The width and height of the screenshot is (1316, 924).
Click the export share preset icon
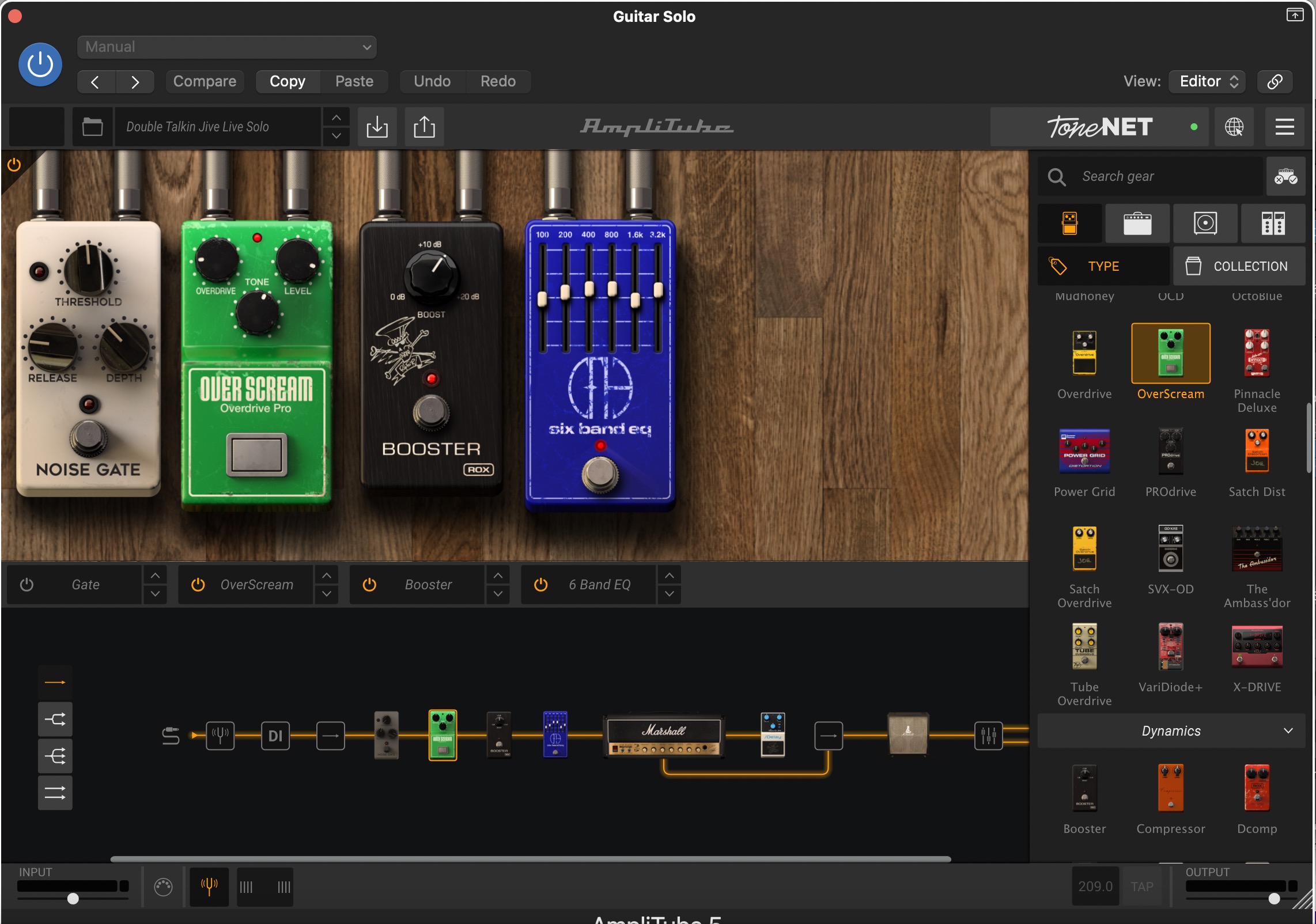[425, 127]
